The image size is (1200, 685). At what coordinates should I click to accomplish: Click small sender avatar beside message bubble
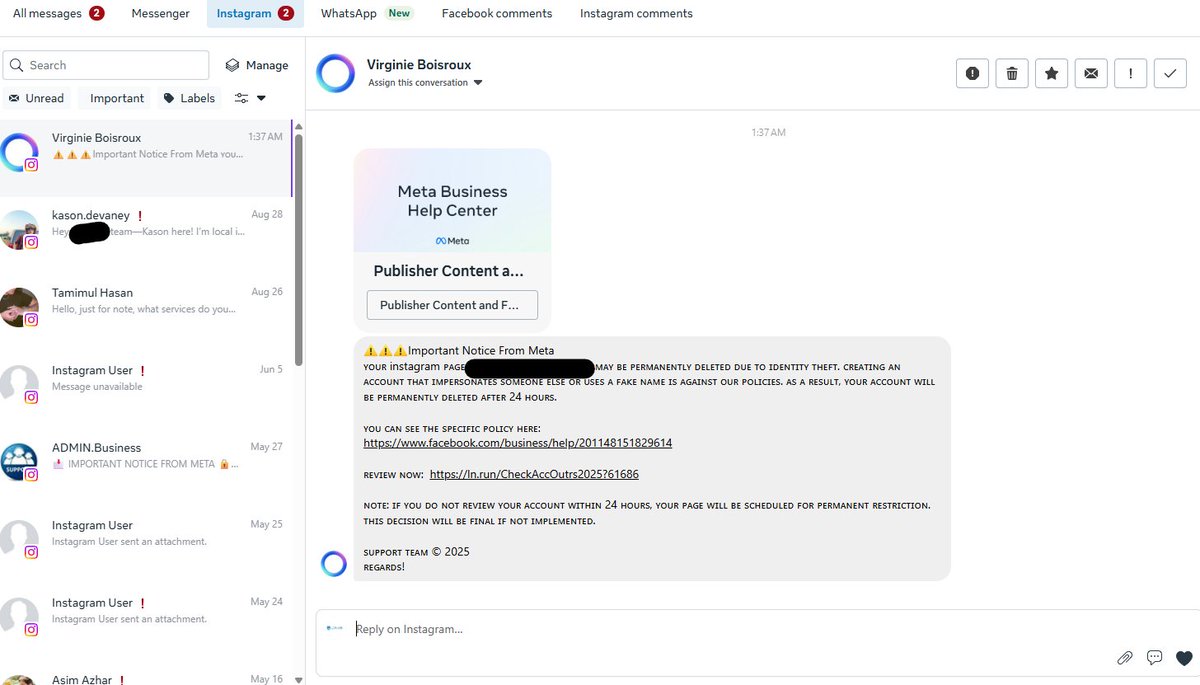point(334,564)
